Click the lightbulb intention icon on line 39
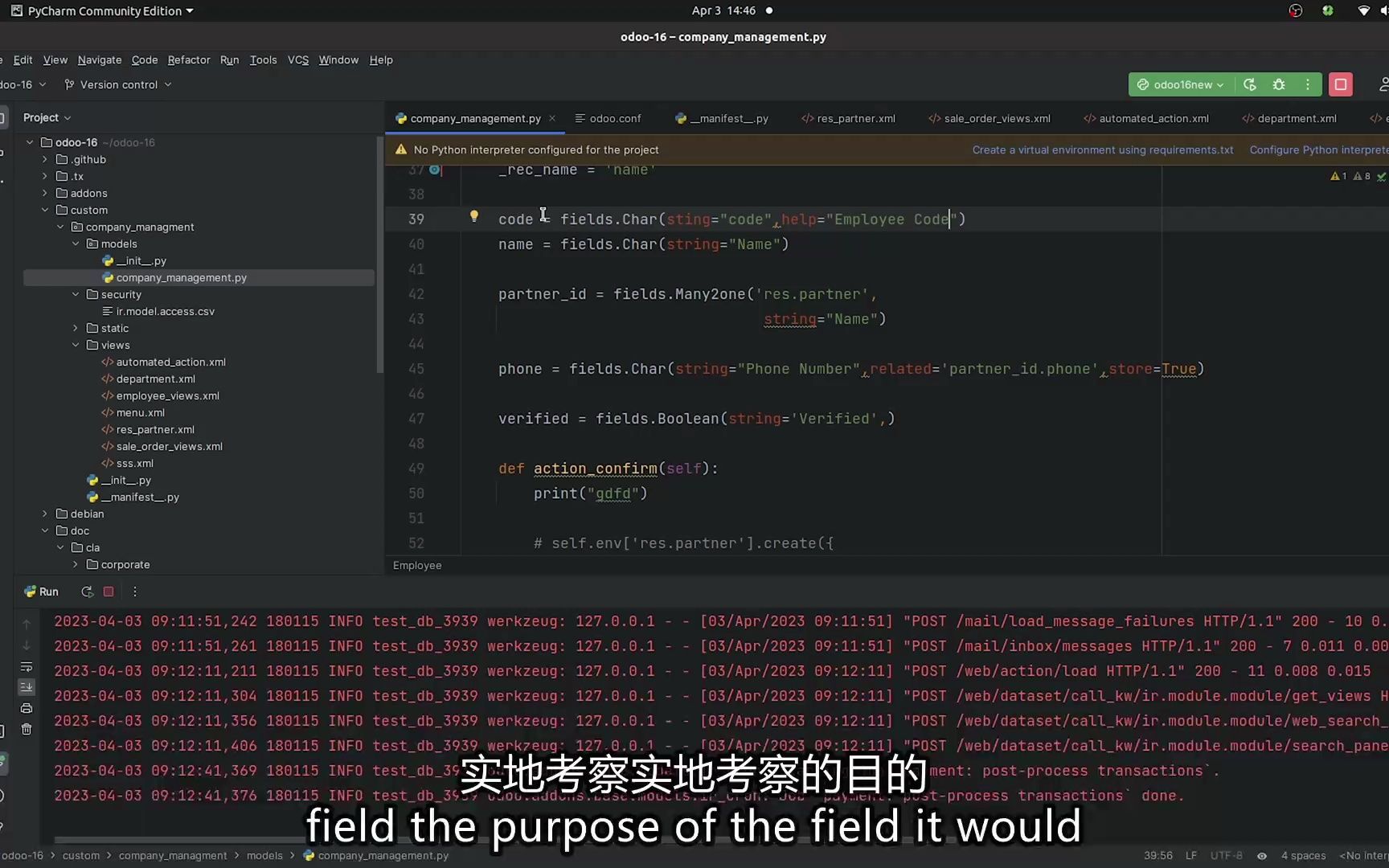This screenshot has height=868, width=1389. tap(473, 216)
